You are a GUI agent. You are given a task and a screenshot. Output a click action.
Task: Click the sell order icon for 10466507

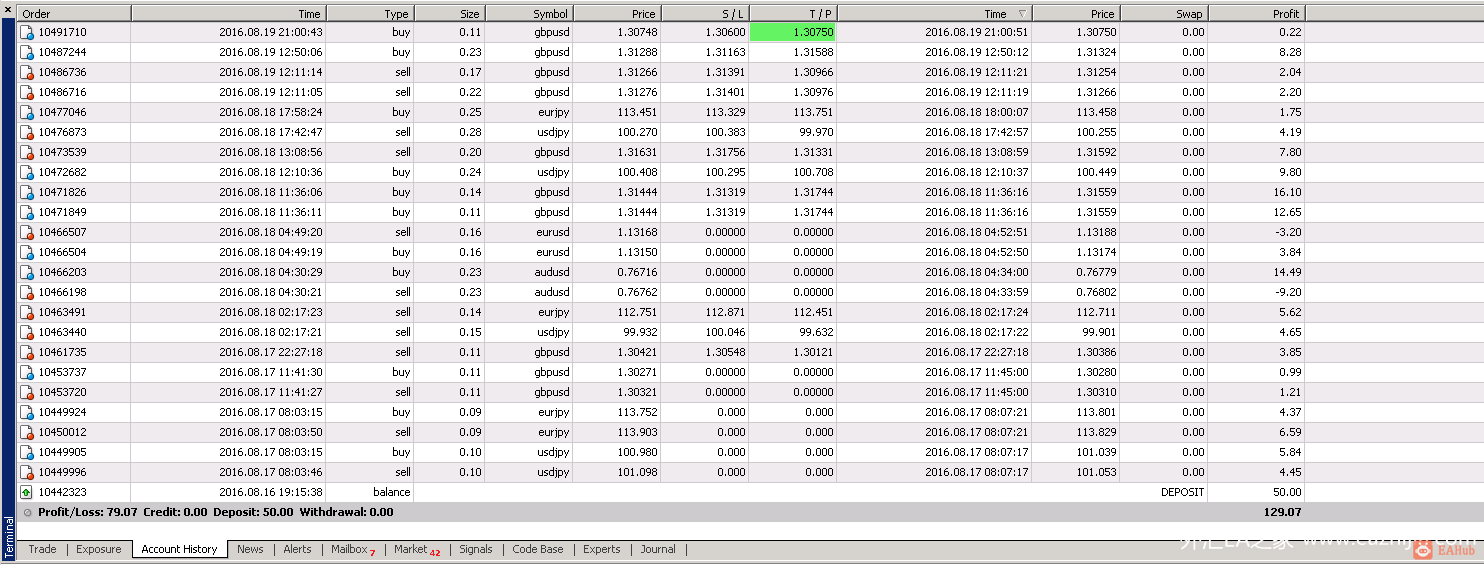point(27,232)
